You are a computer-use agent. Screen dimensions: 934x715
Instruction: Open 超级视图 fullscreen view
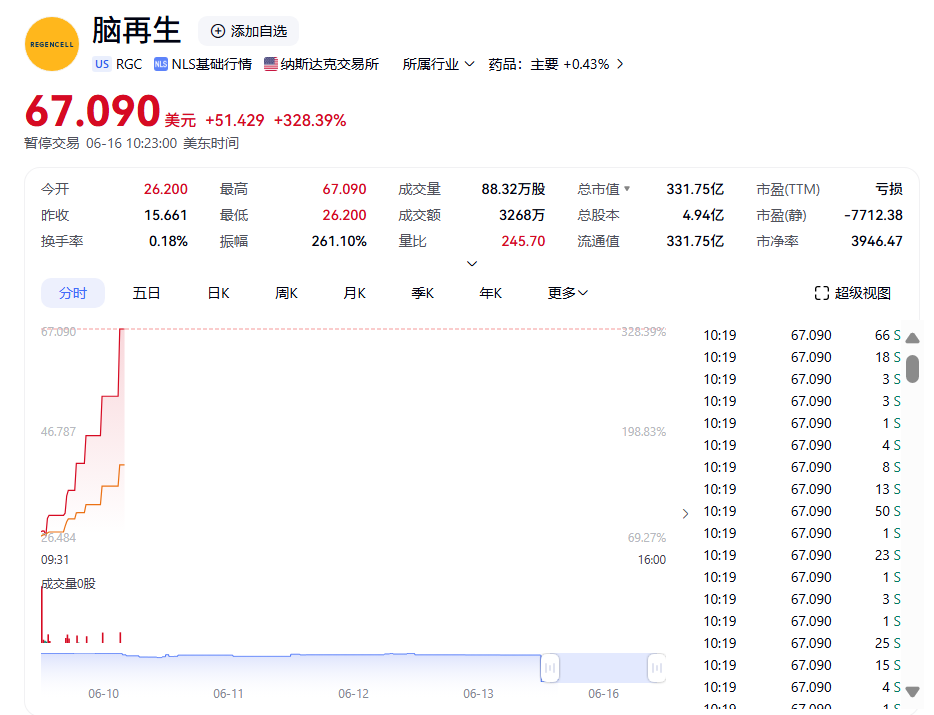[x=852, y=293]
